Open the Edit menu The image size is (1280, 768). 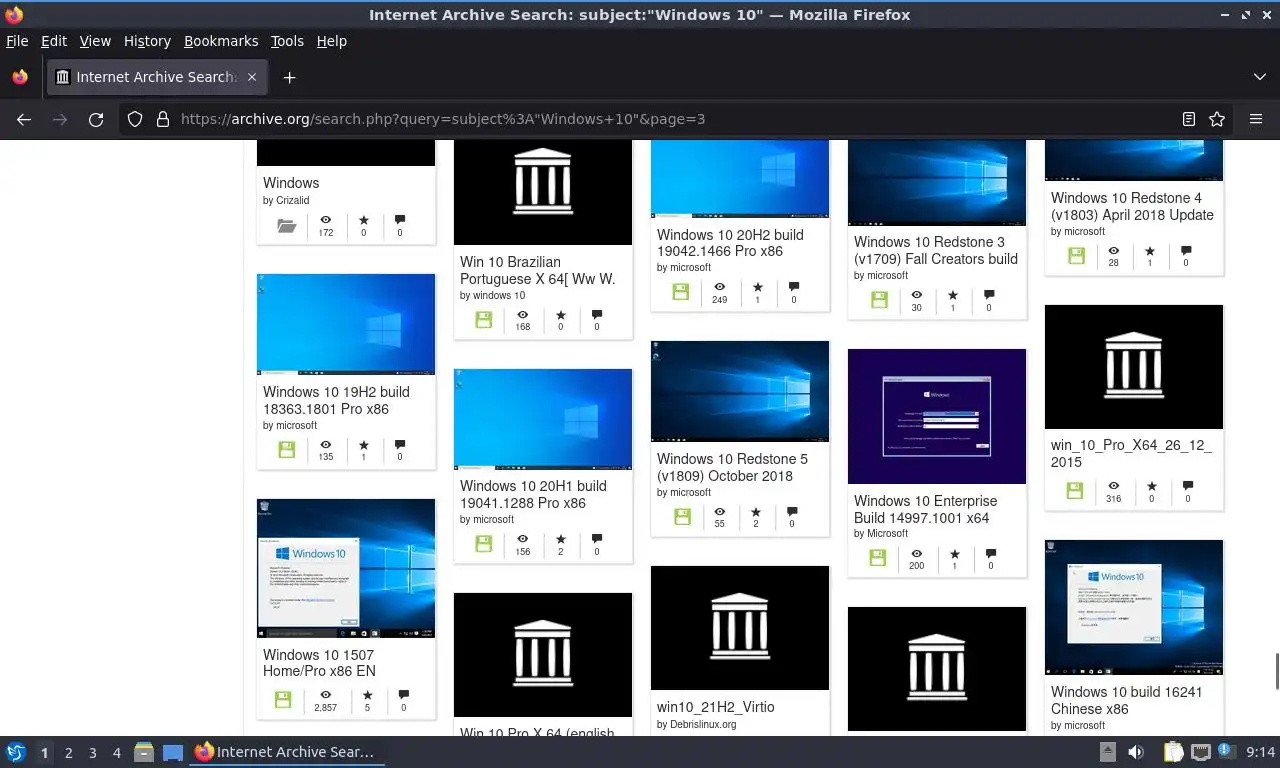coord(54,41)
